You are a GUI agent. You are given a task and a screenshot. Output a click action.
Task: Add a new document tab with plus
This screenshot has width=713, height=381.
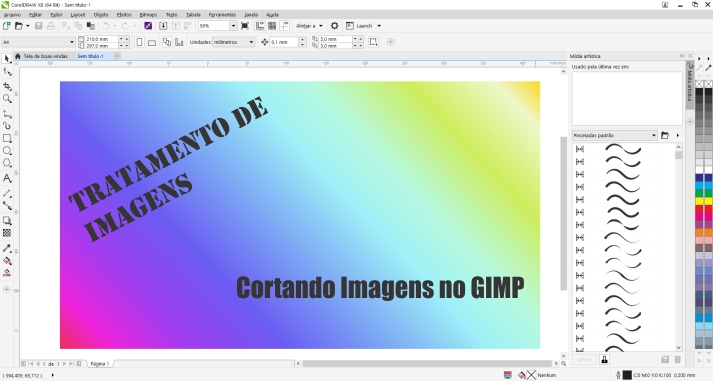click(x=117, y=56)
